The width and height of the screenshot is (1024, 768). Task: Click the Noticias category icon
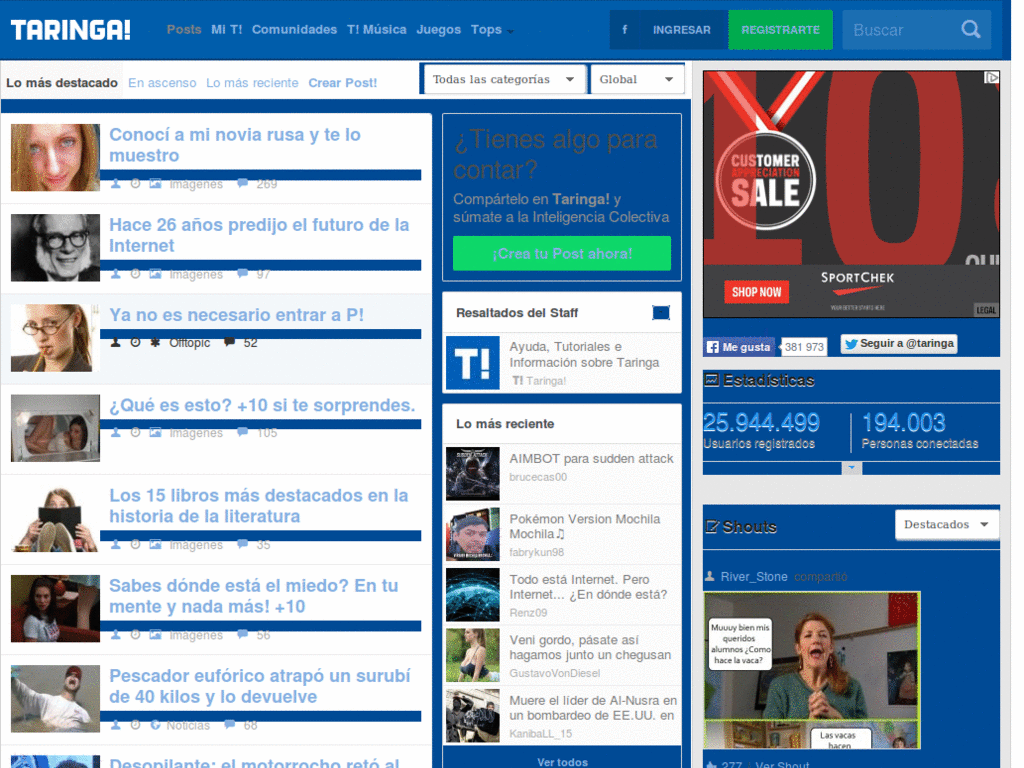pos(155,725)
